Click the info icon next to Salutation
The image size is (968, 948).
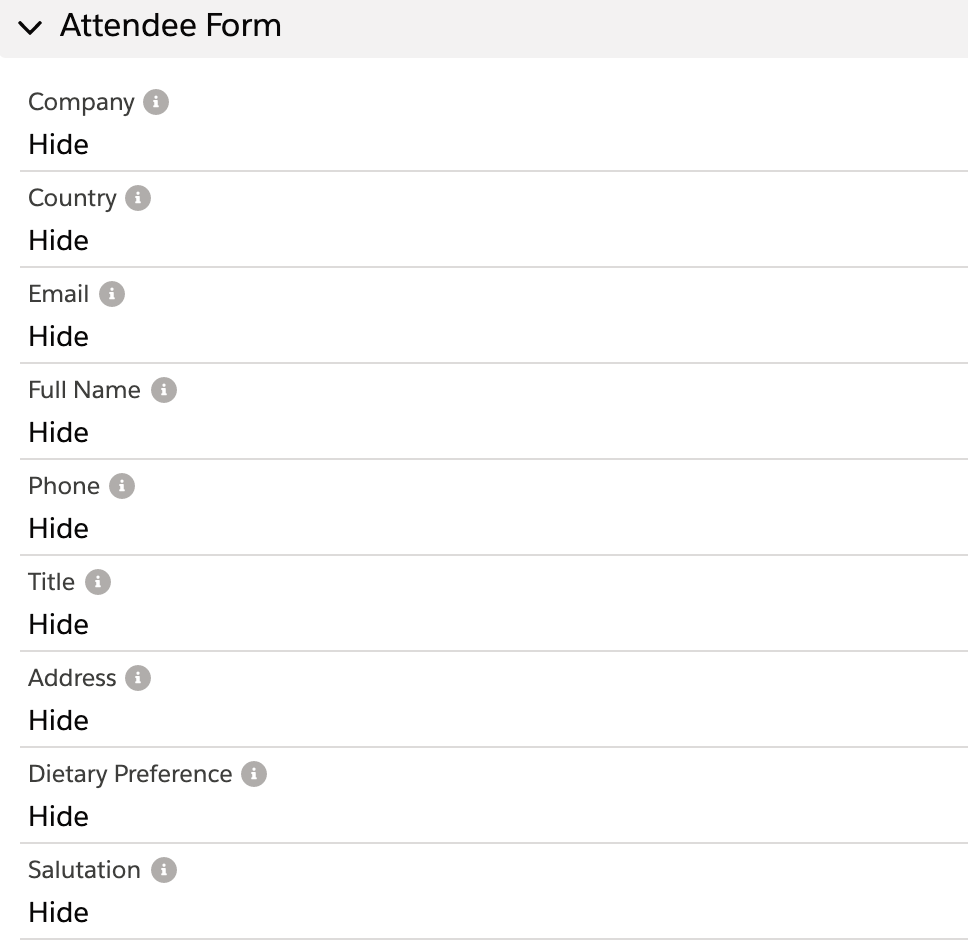coord(164,870)
